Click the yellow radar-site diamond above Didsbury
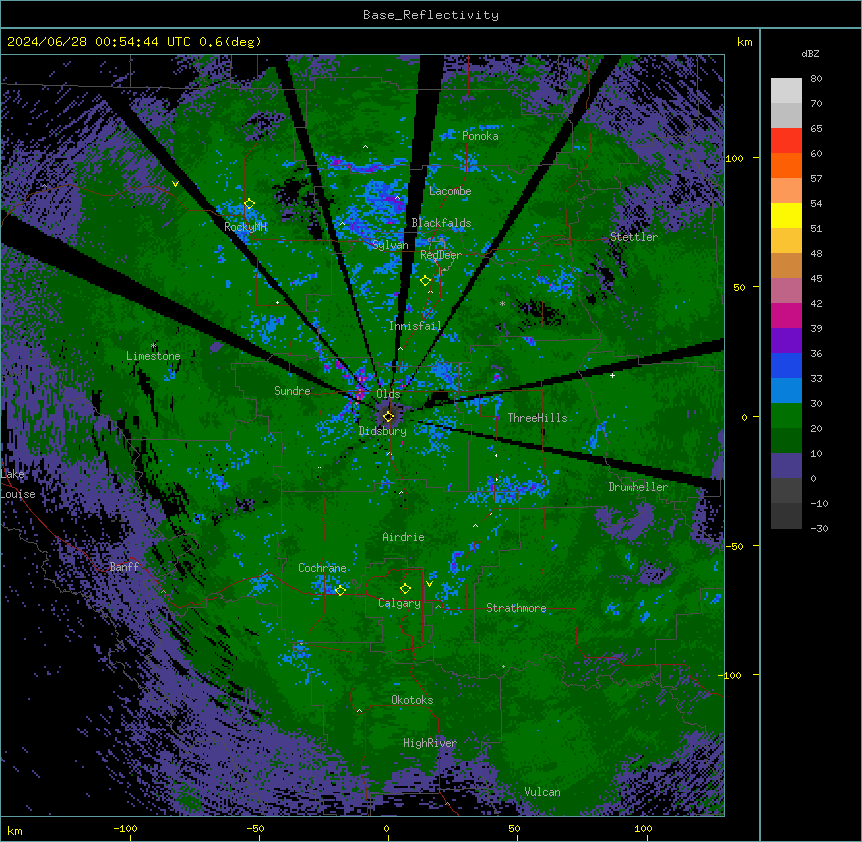Screen dimensions: 862x842 388,417
